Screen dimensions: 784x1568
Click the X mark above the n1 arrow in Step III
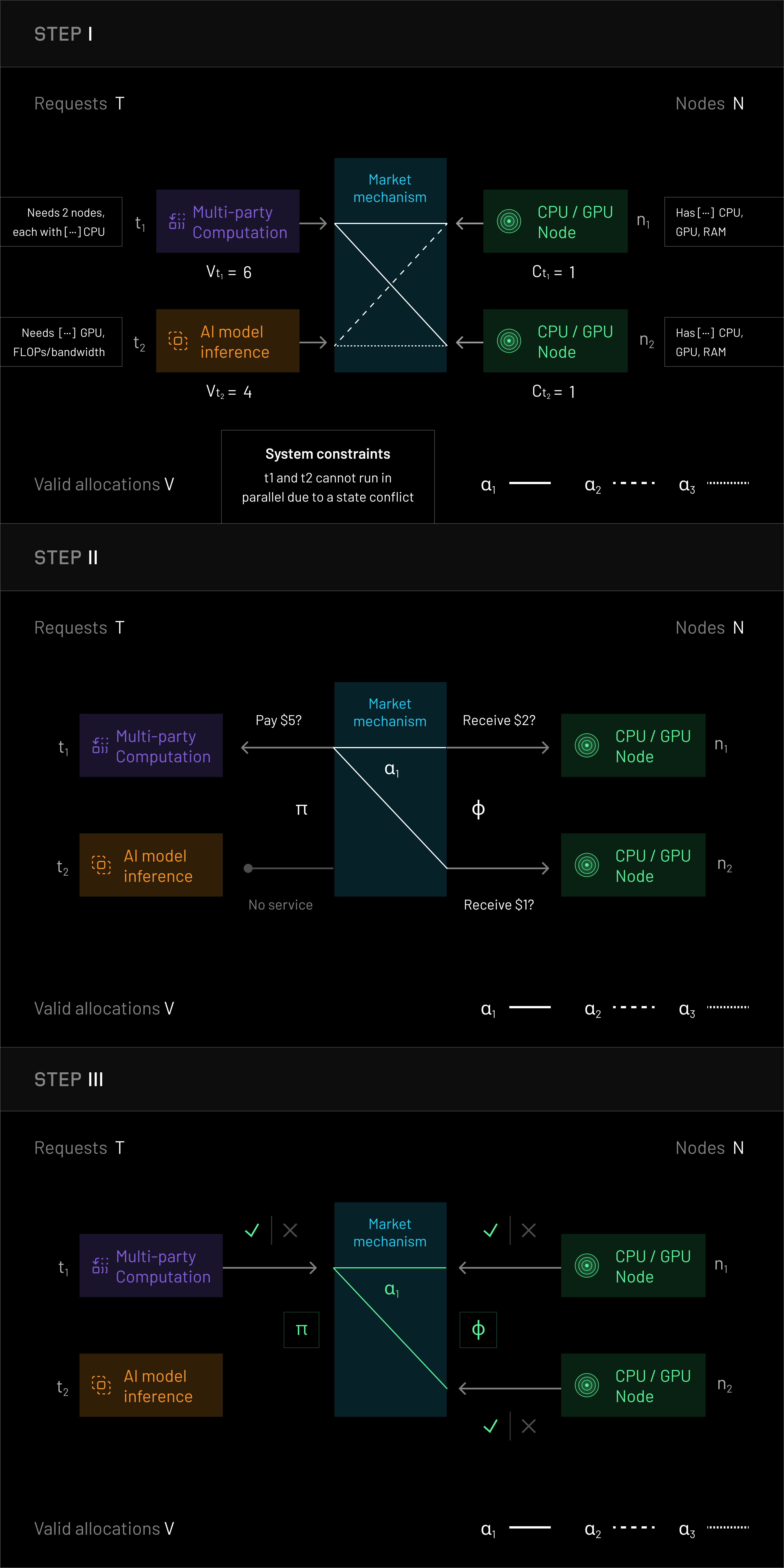click(x=528, y=1230)
